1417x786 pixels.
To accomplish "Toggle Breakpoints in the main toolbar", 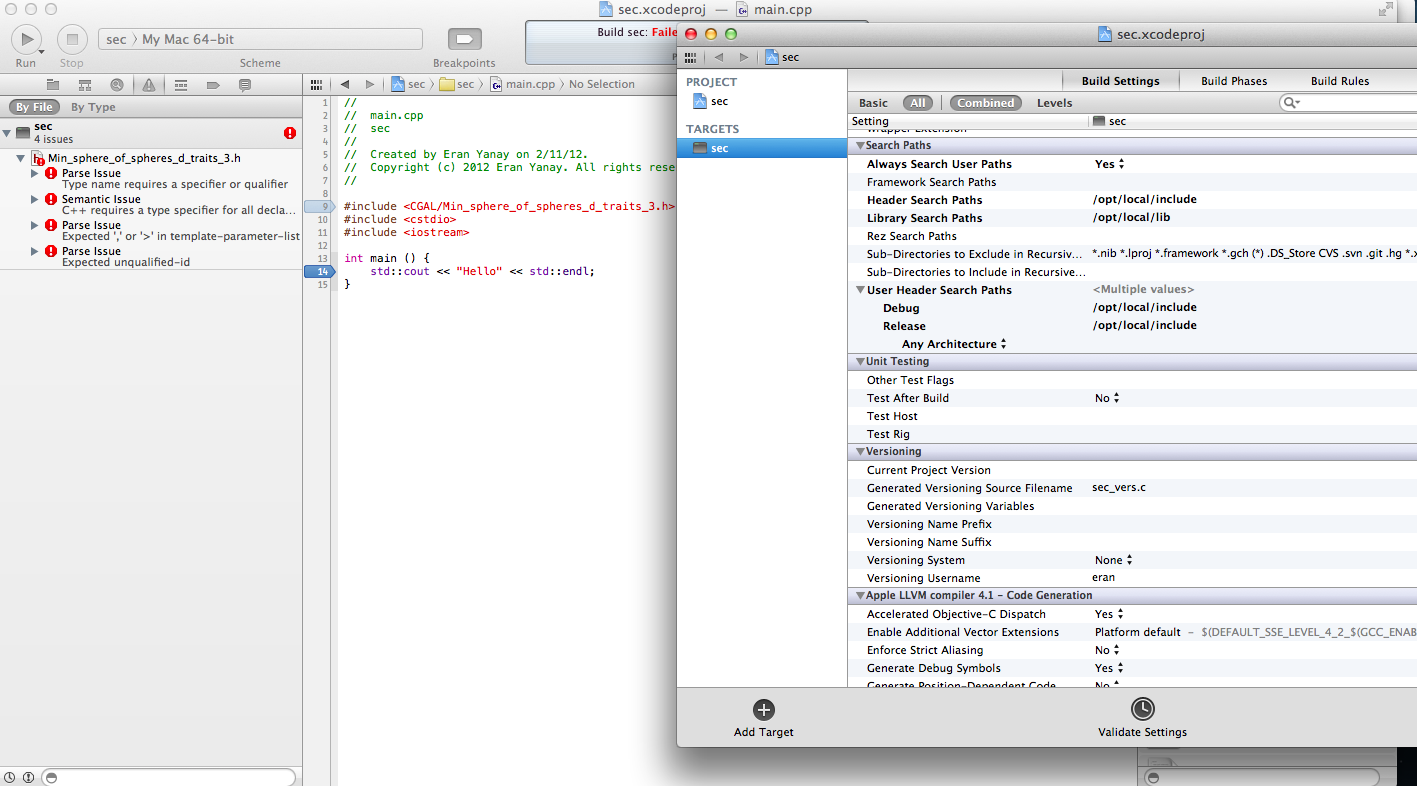I will tap(464, 39).
